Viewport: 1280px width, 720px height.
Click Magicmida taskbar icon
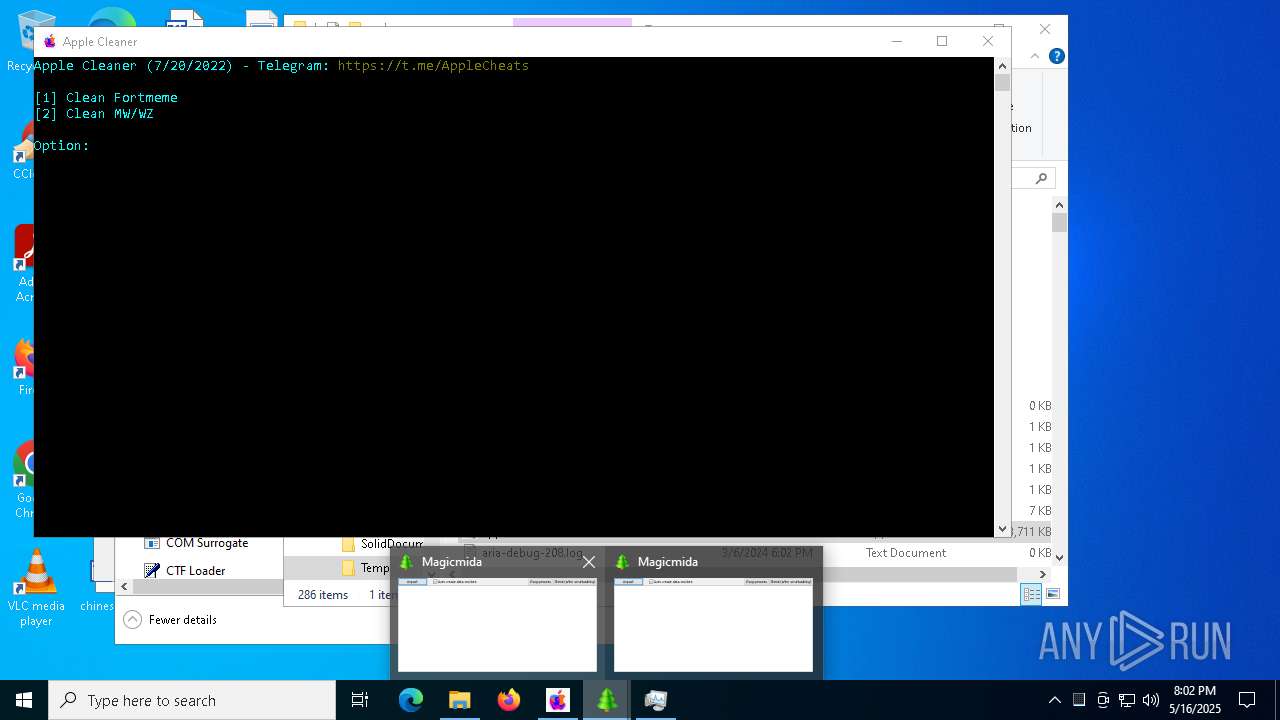(607, 700)
